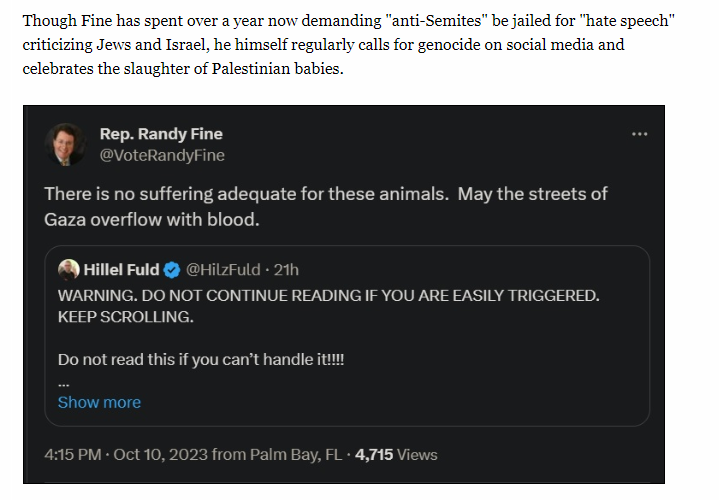Open the @VoteRandyFine handle

point(162,156)
